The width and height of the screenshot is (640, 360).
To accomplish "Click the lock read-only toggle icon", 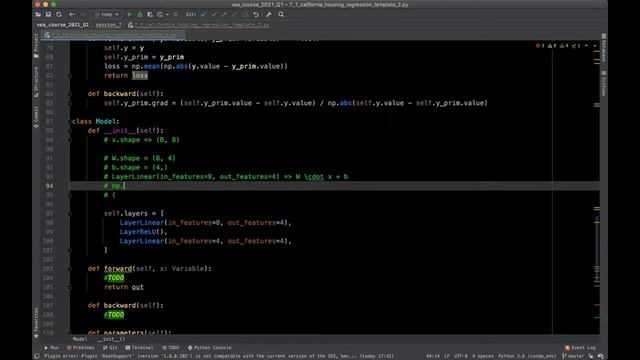I will click(591, 356).
